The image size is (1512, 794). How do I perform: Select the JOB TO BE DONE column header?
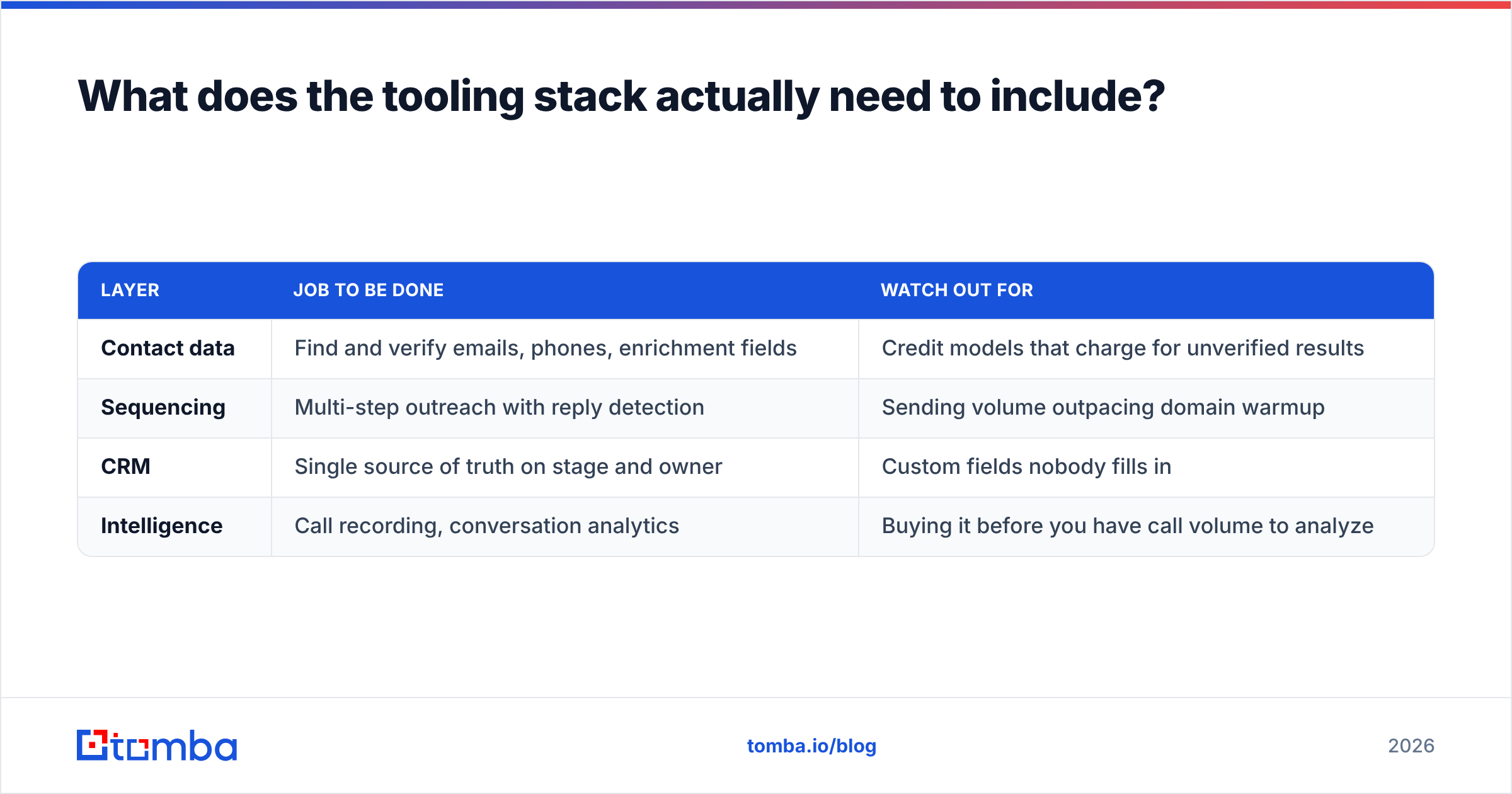click(x=369, y=290)
